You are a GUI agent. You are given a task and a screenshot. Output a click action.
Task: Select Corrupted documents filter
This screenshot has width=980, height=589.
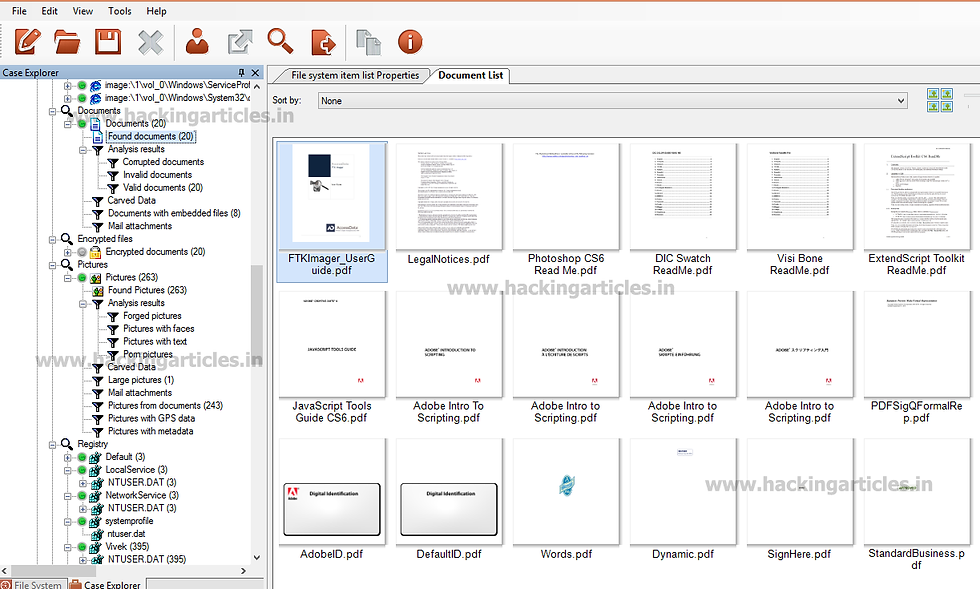coord(163,162)
